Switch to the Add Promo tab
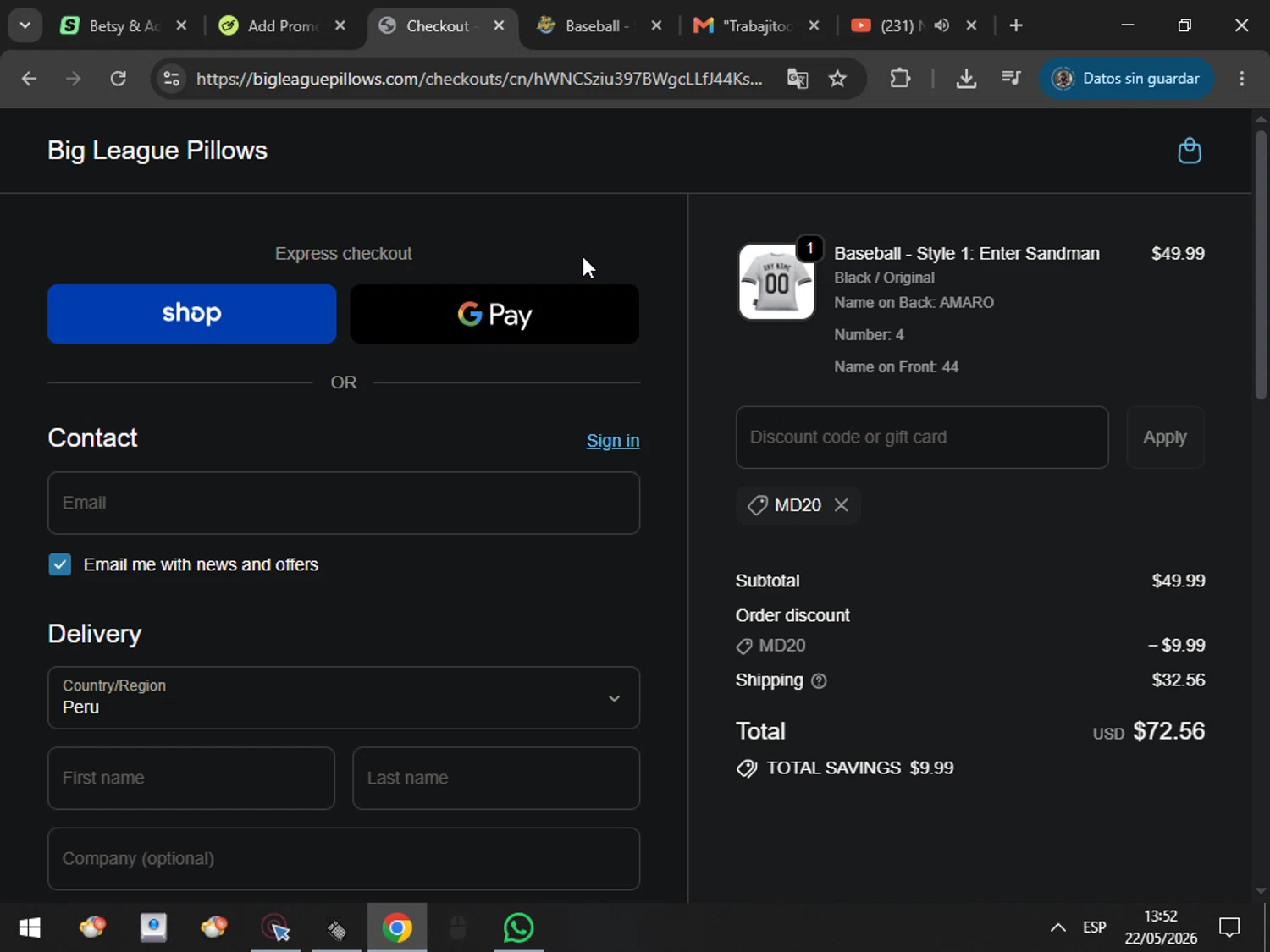The height and width of the screenshot is (952, 1270). 282,25
